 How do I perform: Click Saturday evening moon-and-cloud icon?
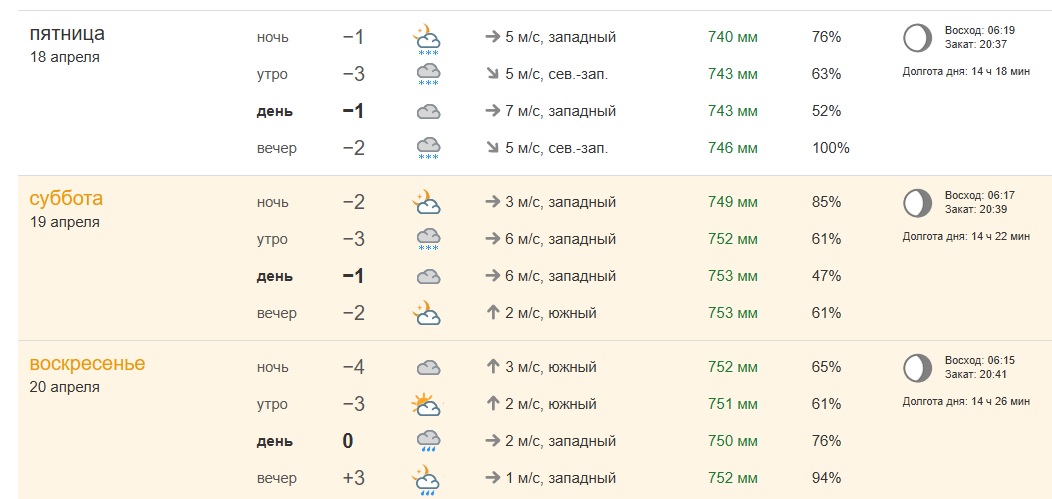[427, 313]
